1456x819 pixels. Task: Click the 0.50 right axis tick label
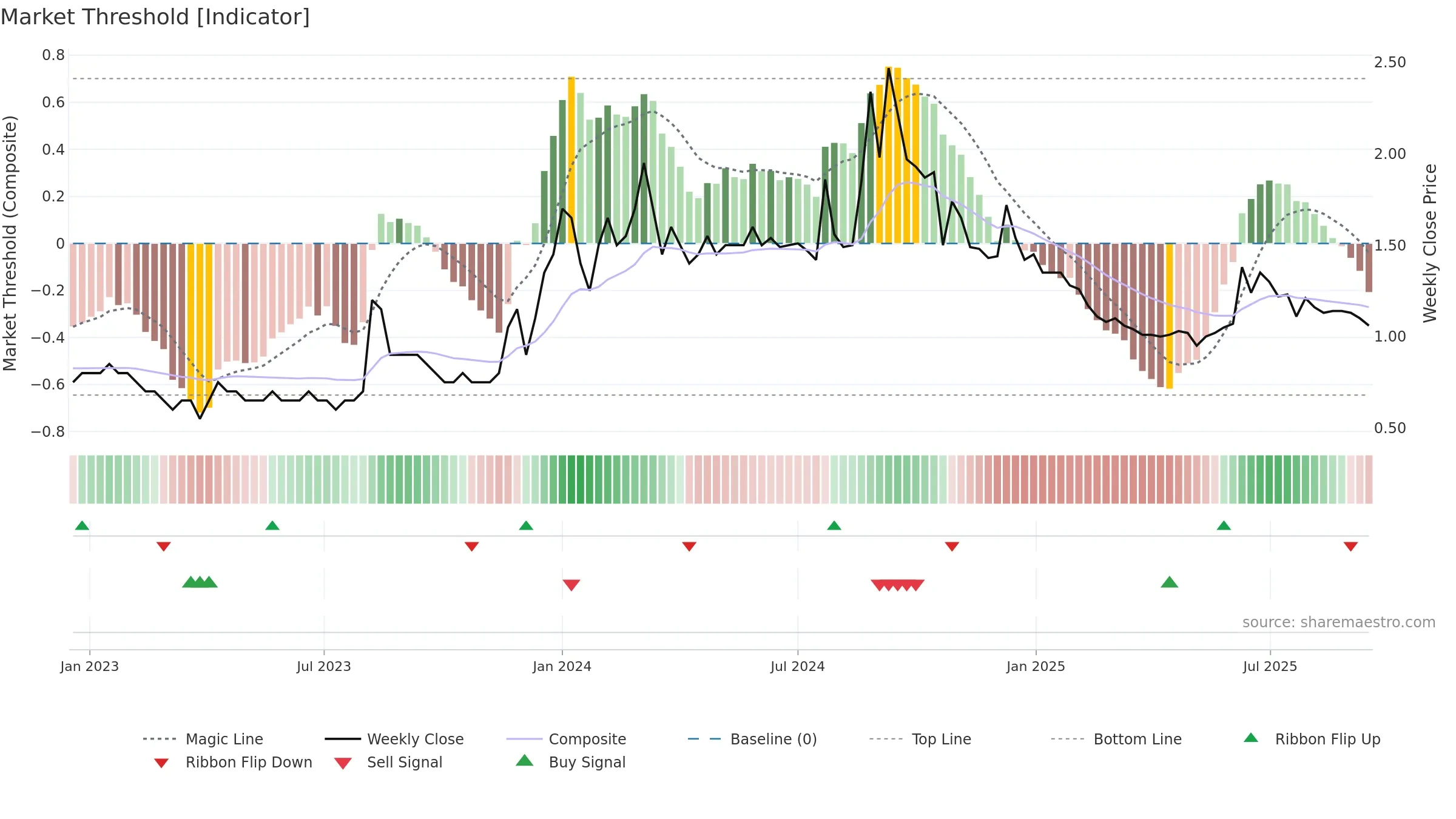(1390, 428)
